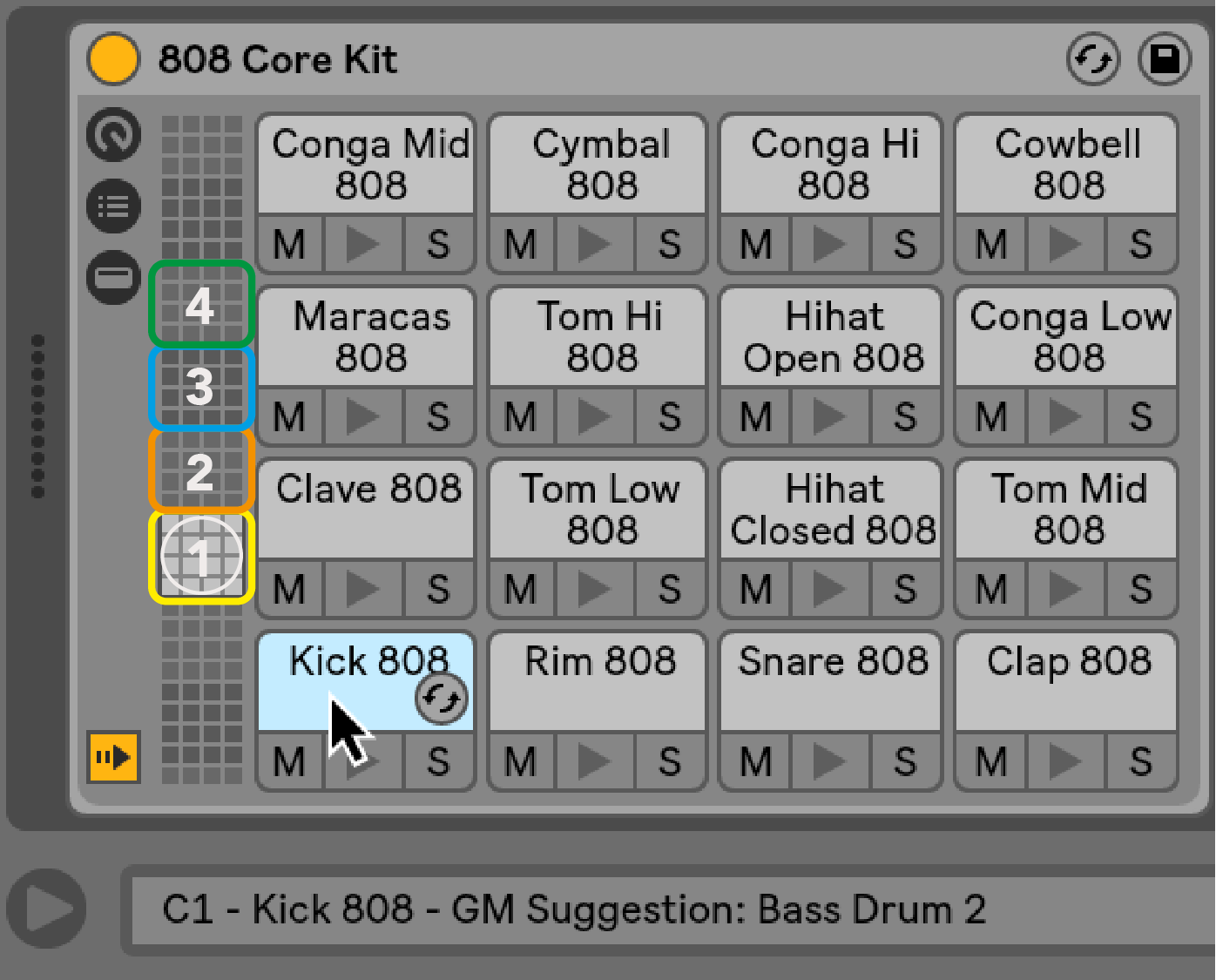Select the Kick 808 pad
Image resolution: width=1216 pixels, height=980 pixels.
[366, 682]
